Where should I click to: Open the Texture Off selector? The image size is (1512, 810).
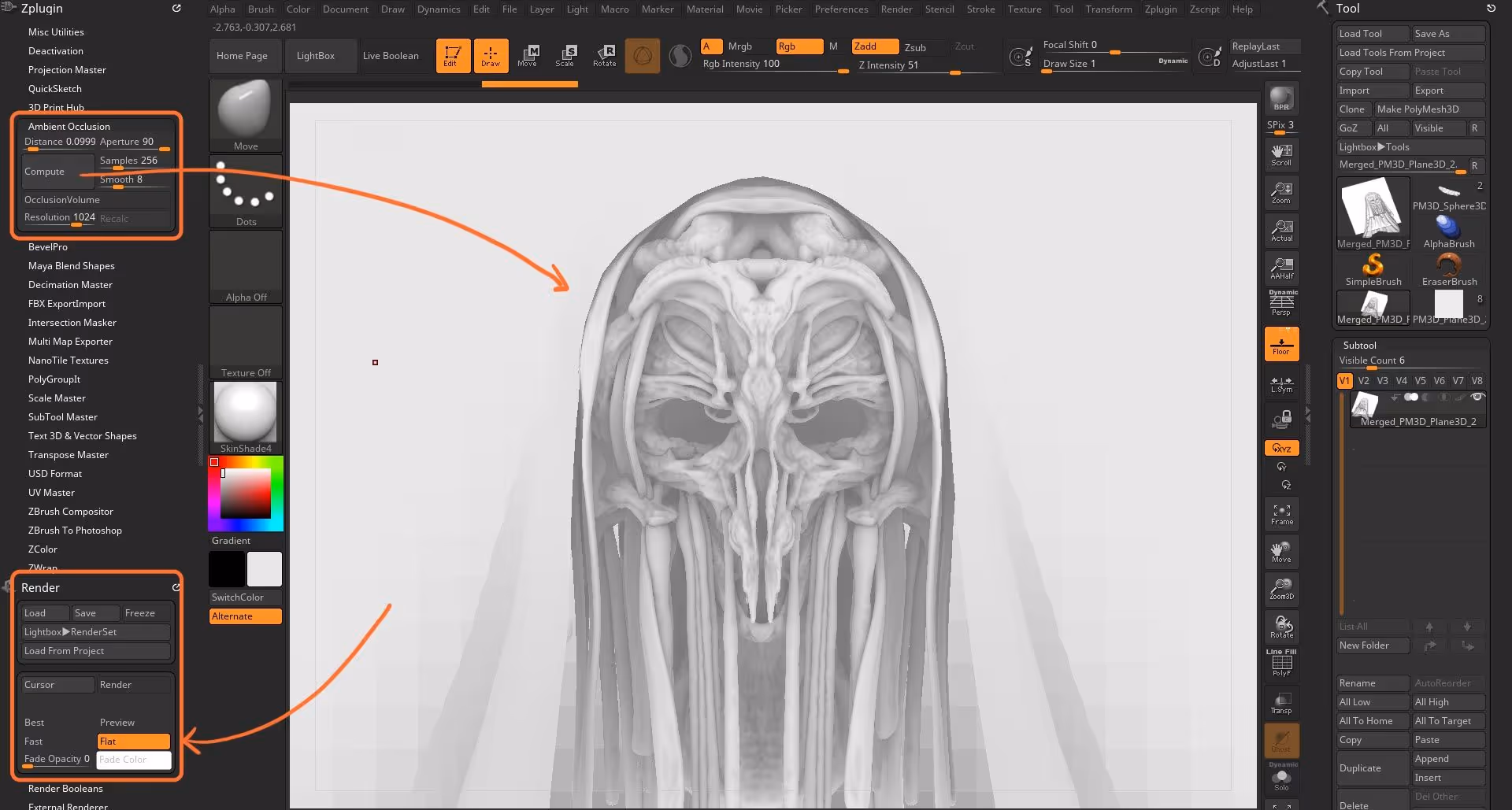(246, 342)
